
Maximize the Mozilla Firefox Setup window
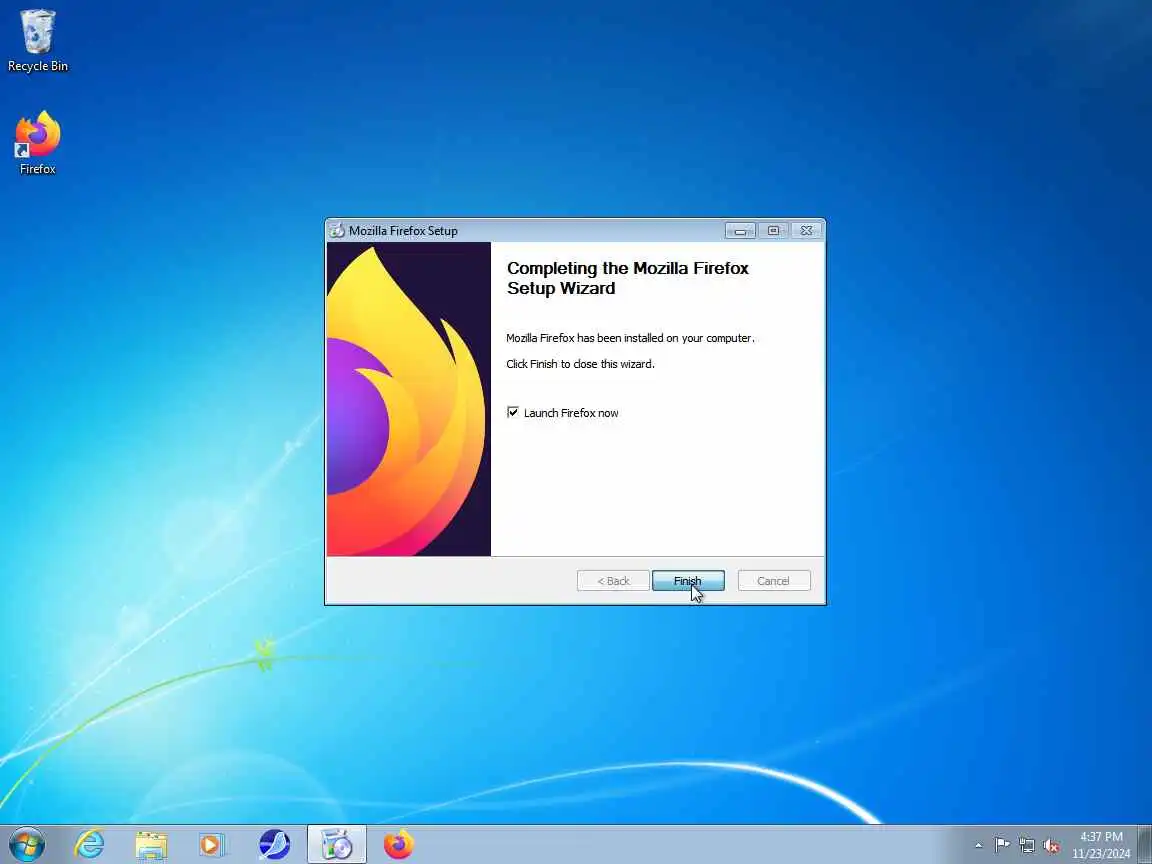pos(773,231)
